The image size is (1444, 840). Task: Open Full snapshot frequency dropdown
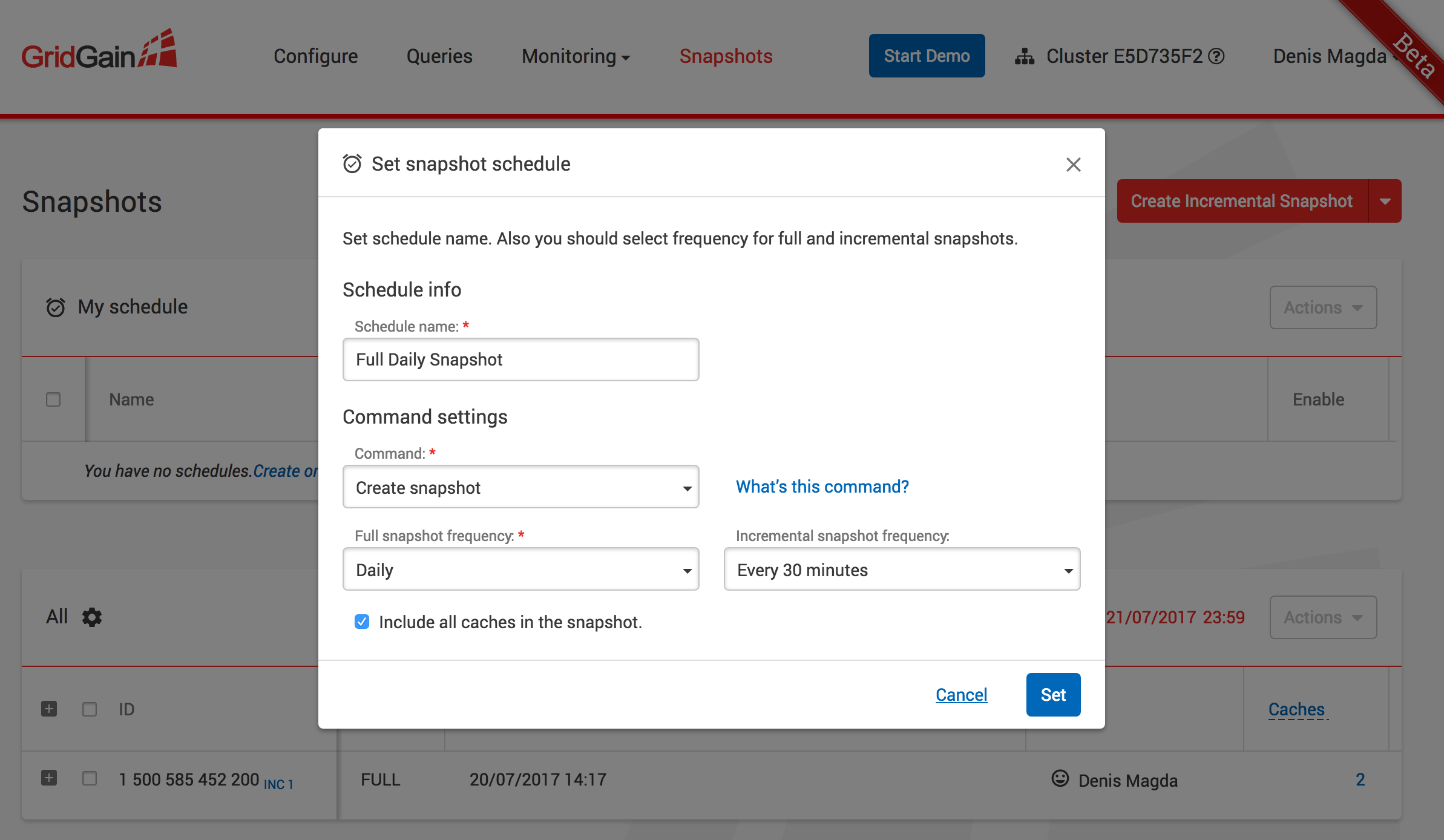(520, 569)
